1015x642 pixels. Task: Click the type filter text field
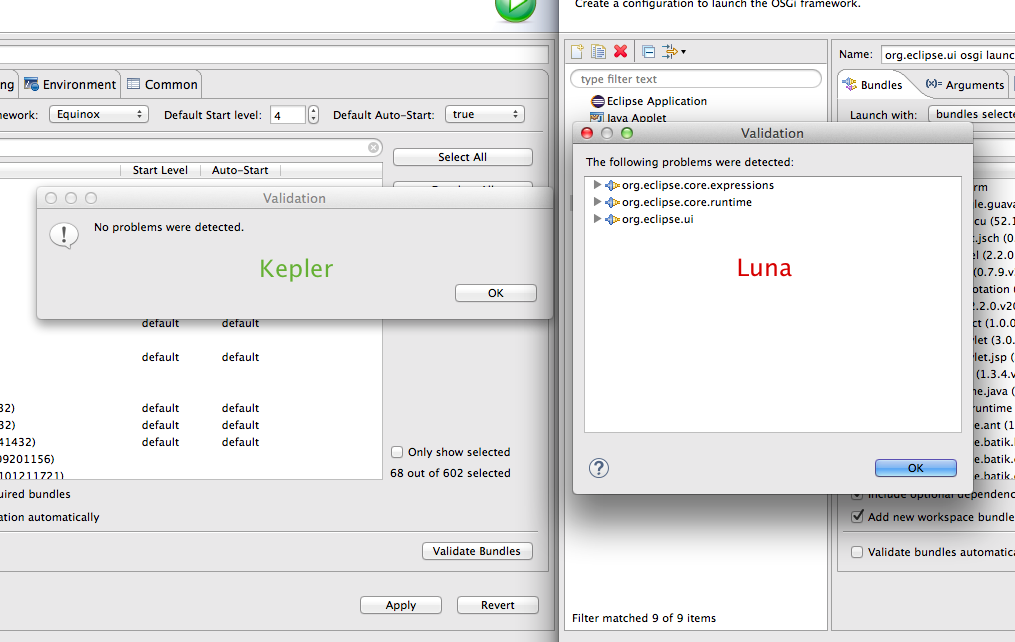(x=696, y=79)
